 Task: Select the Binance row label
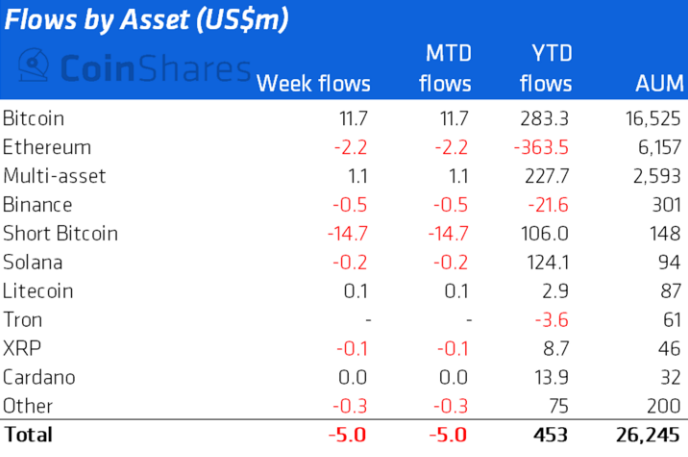point(37,205)
